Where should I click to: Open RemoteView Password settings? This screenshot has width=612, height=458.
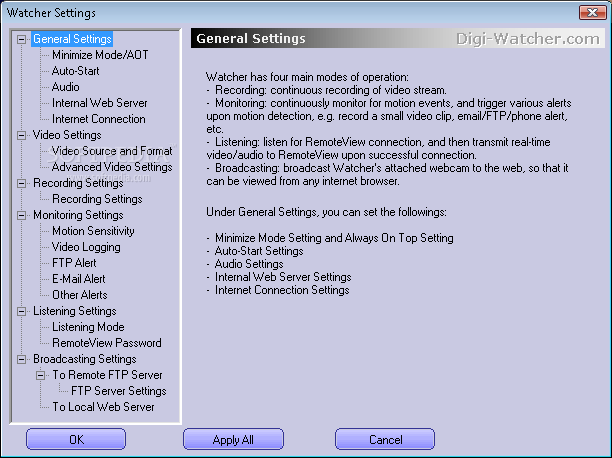107,343
